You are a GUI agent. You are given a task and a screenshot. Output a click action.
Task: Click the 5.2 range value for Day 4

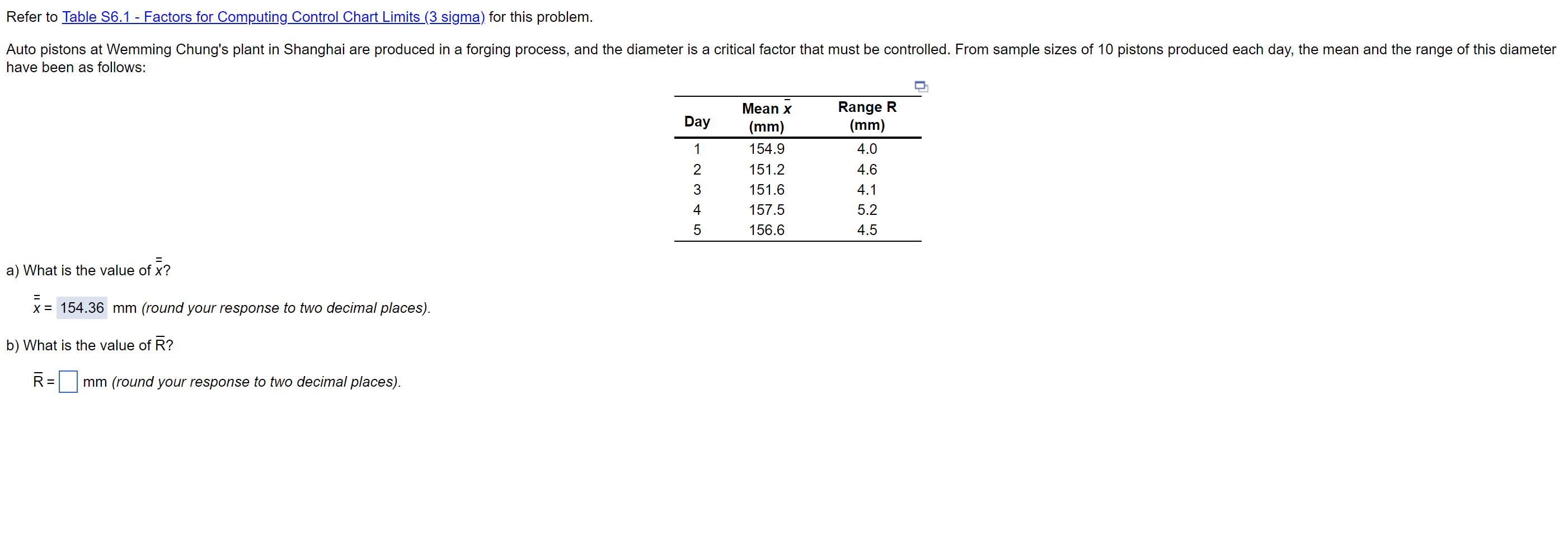pyautogui.click(x=867, y=209)
